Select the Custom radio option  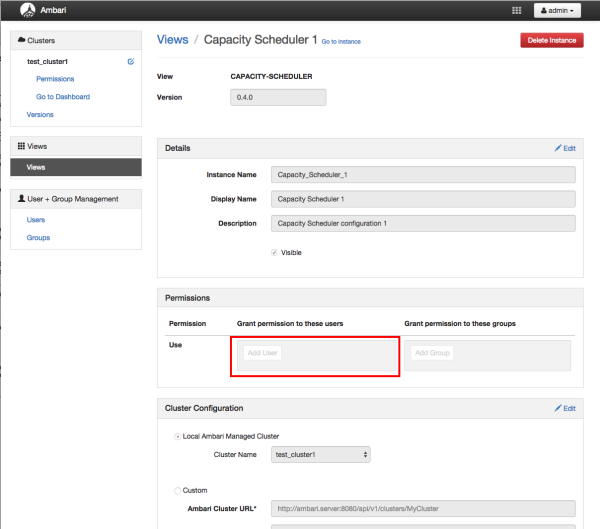click(178, 490)
